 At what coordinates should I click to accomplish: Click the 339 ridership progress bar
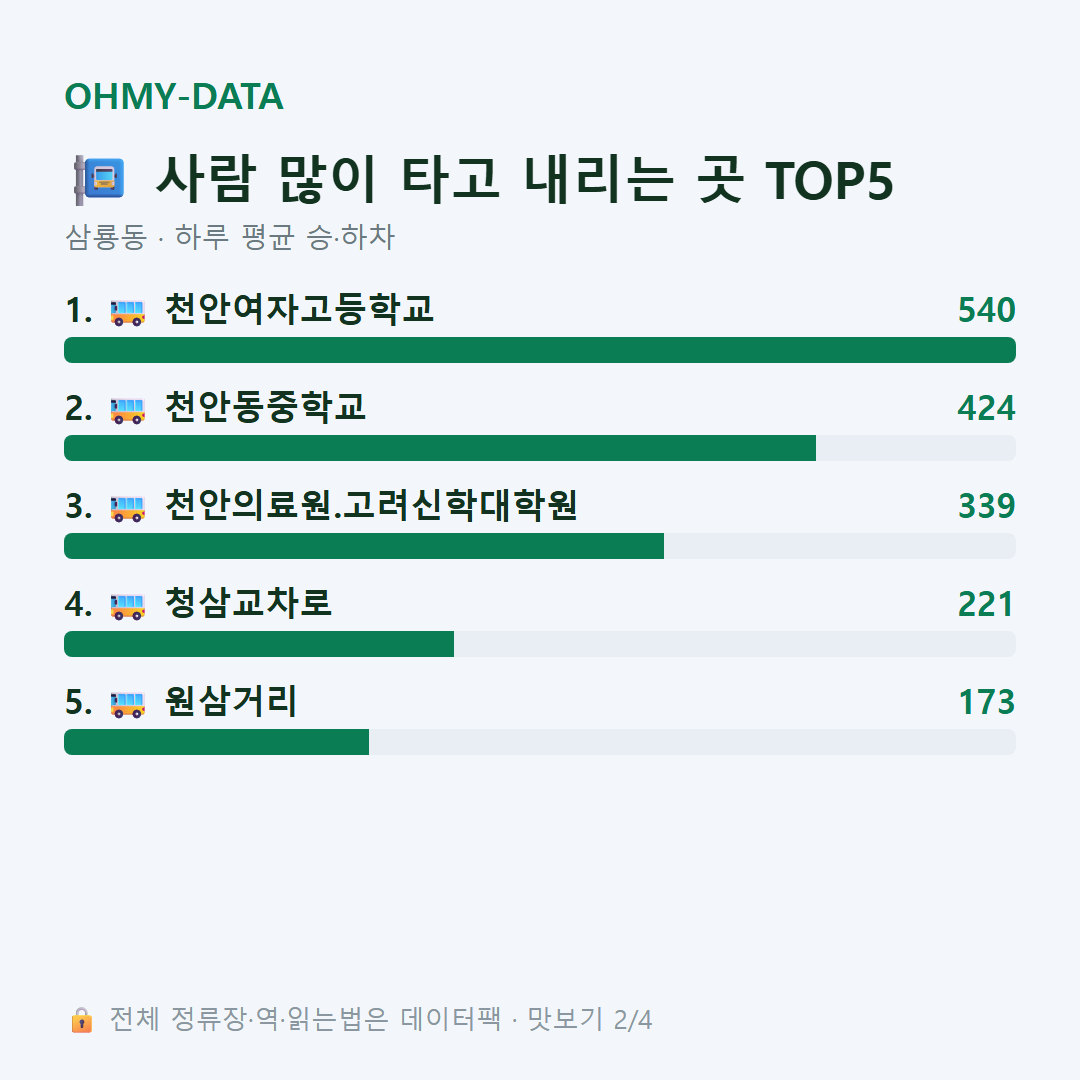coord(540,546)
